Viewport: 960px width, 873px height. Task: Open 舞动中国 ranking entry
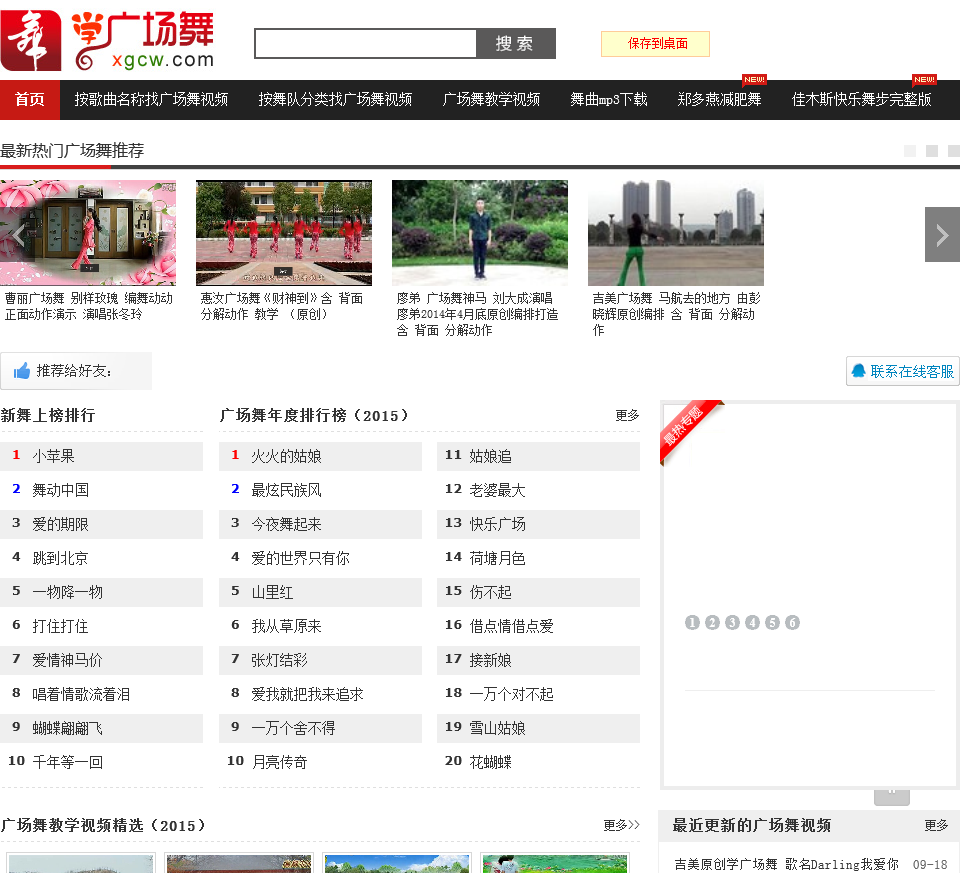coord(61,490)
